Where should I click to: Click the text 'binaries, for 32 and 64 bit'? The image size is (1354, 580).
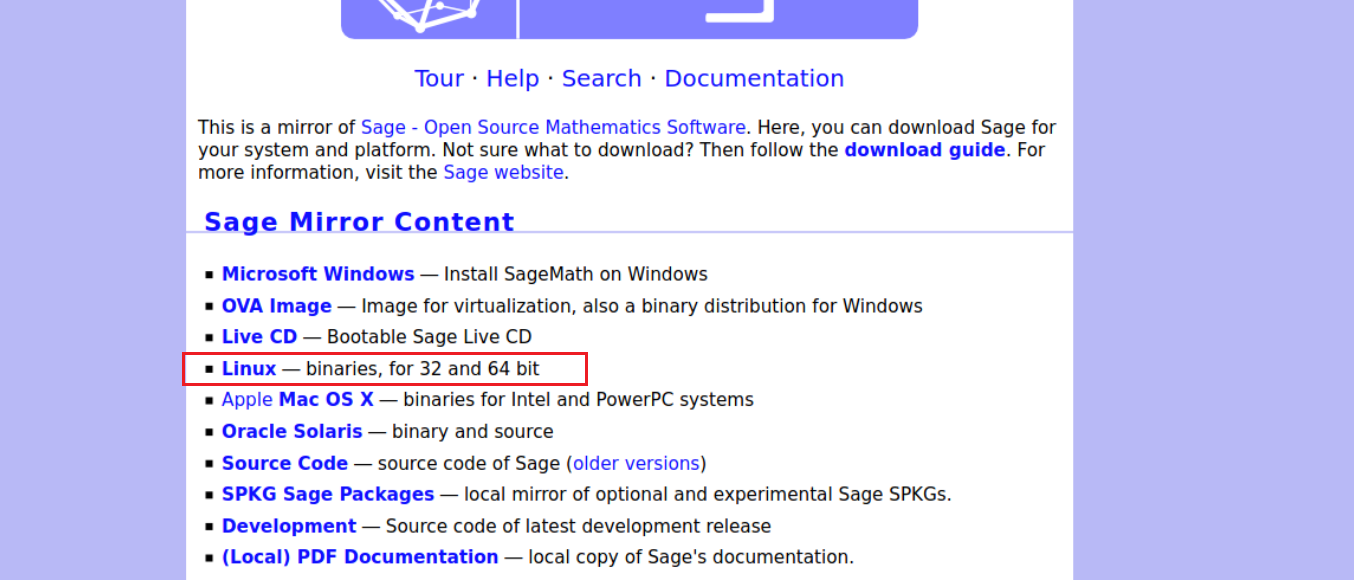click(x=423, y=369)
